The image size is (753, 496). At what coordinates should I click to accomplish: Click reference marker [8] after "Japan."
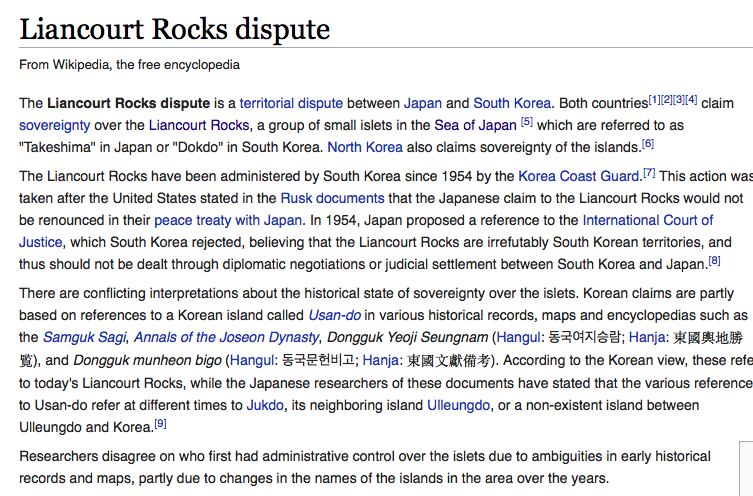[x=714, y=260]
